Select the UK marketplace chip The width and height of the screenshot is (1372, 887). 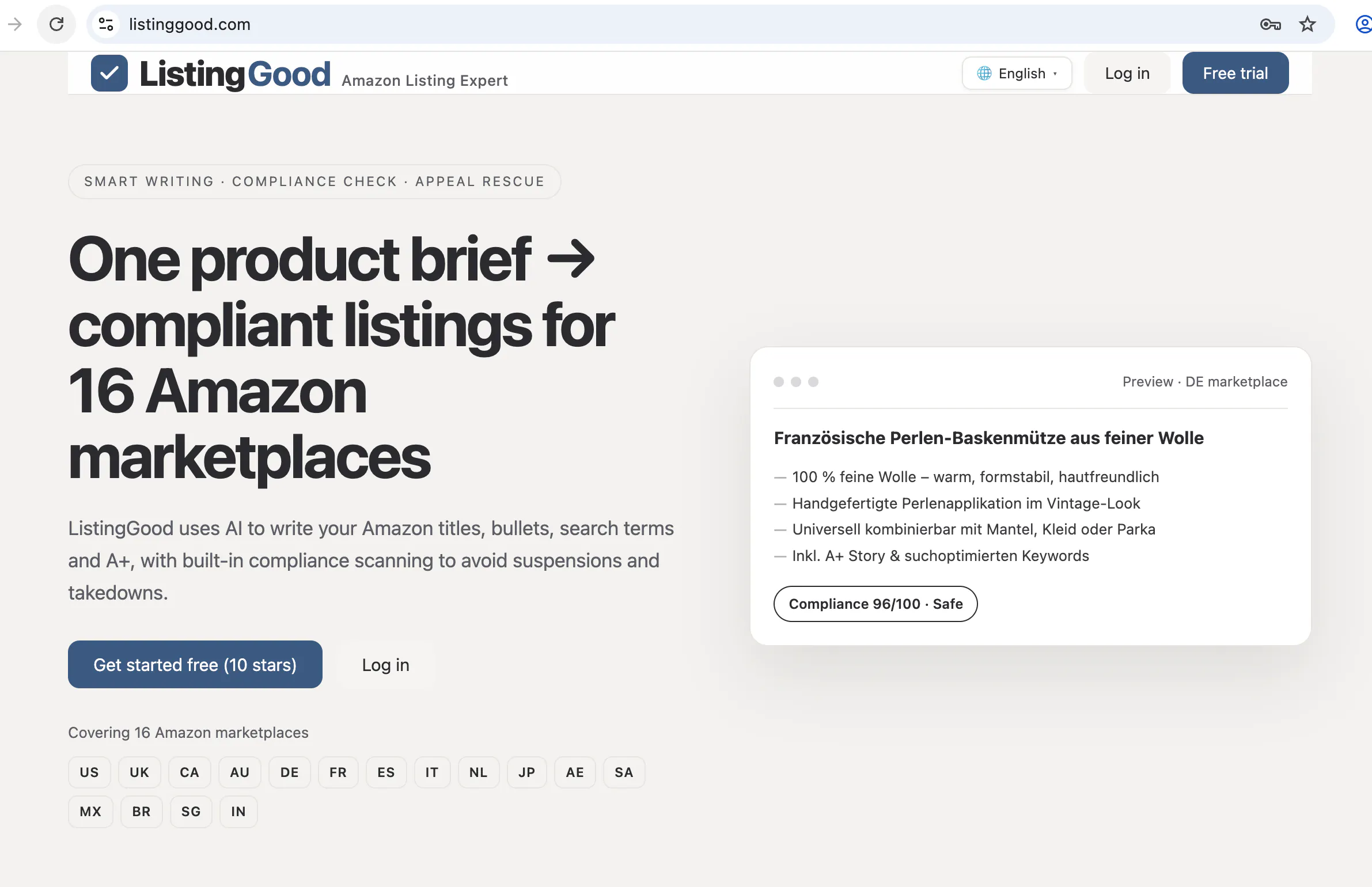tap(139, 772)
